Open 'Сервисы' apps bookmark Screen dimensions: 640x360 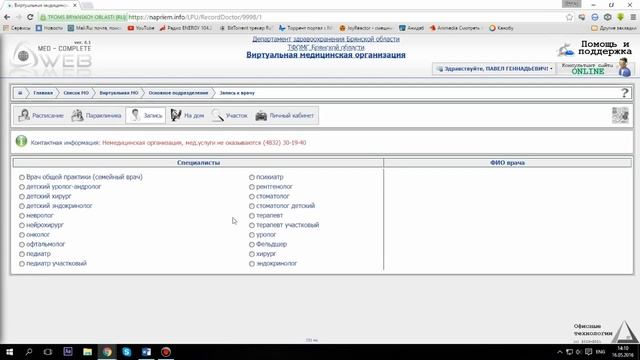coord(17,28)
